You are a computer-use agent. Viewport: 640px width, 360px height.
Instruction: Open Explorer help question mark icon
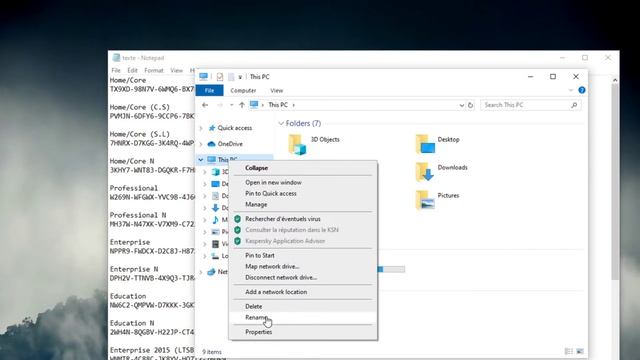tap(582, 90)
